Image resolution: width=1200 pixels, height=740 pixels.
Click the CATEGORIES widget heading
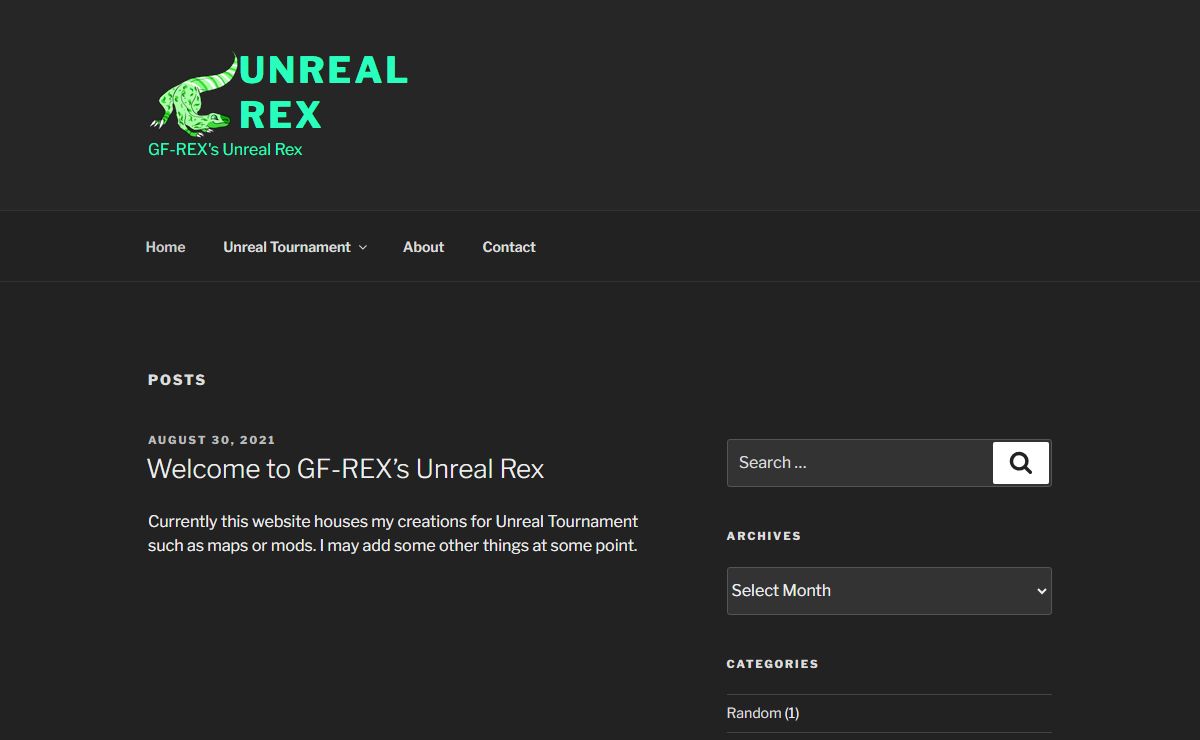pos(773,664)
